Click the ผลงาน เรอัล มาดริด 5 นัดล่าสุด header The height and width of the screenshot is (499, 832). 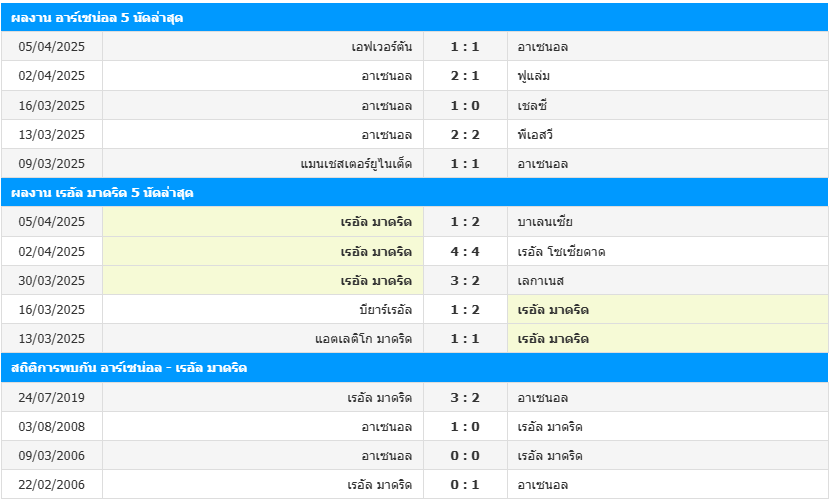coord(102,193)
